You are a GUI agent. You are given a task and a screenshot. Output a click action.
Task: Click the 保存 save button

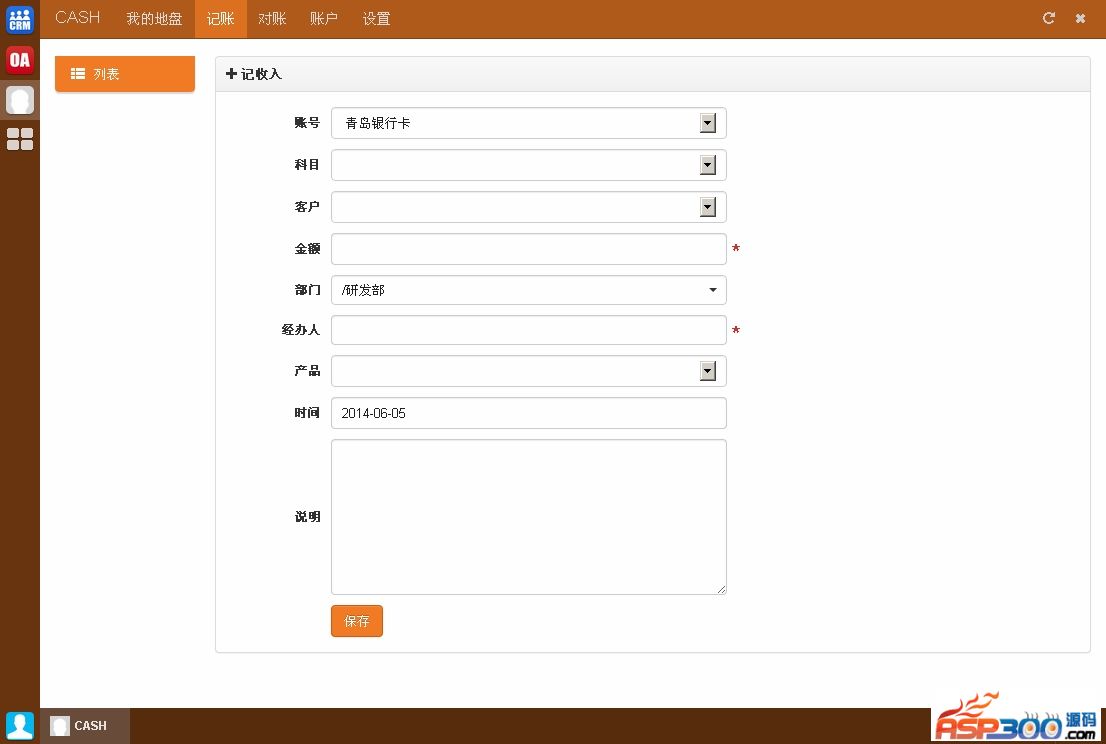coord(357,621)
